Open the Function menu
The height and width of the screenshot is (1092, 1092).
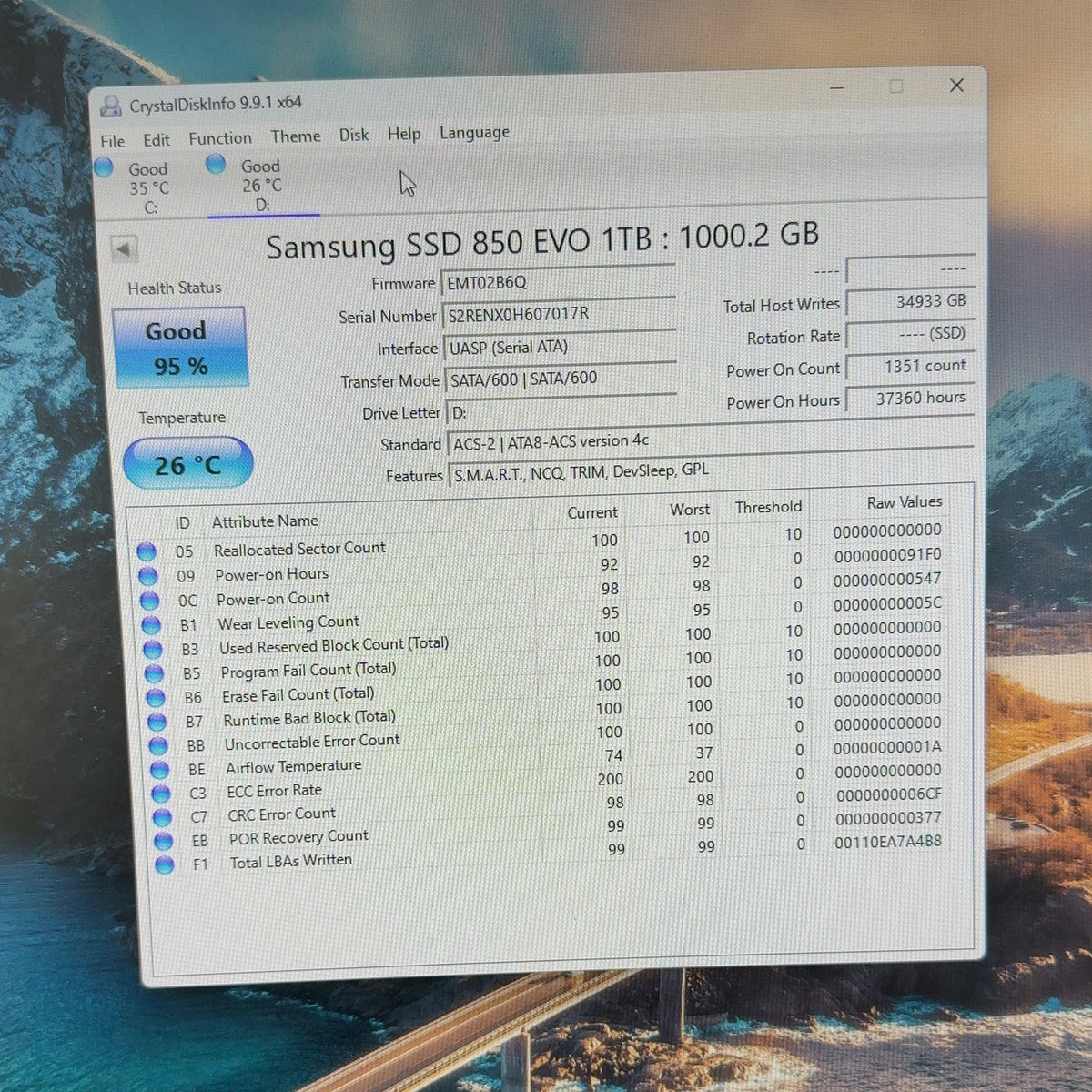click(220, 138)
